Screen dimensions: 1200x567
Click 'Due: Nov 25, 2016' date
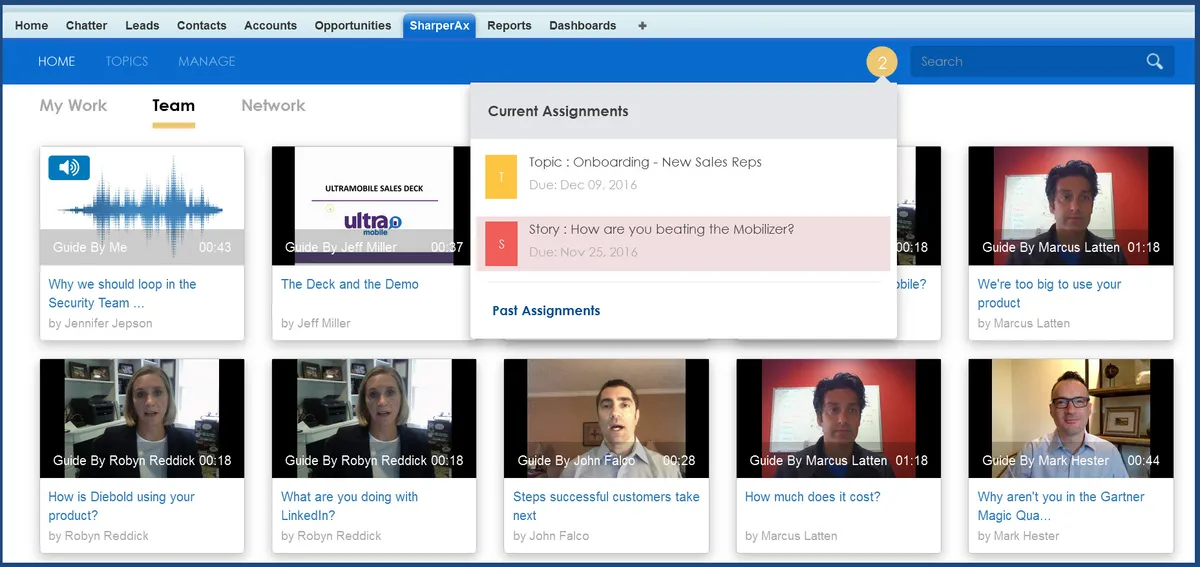coord(583,252)
